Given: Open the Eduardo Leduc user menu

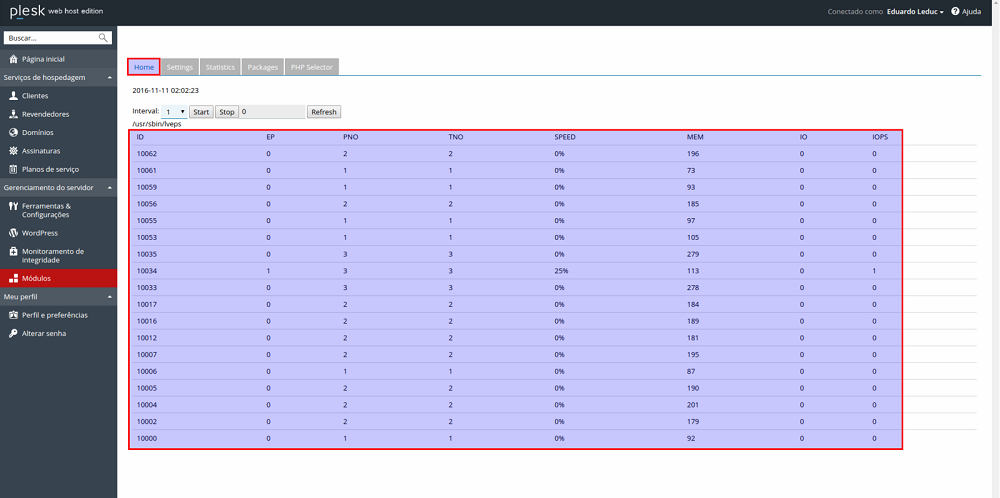Looking at the screenshot, I should [915, 12].
